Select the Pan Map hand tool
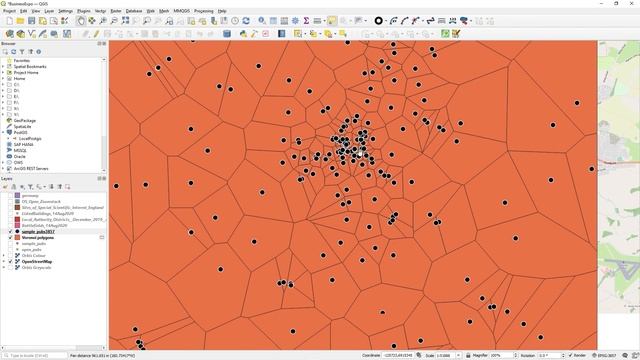640x360 pixels. tap(81, 21)
